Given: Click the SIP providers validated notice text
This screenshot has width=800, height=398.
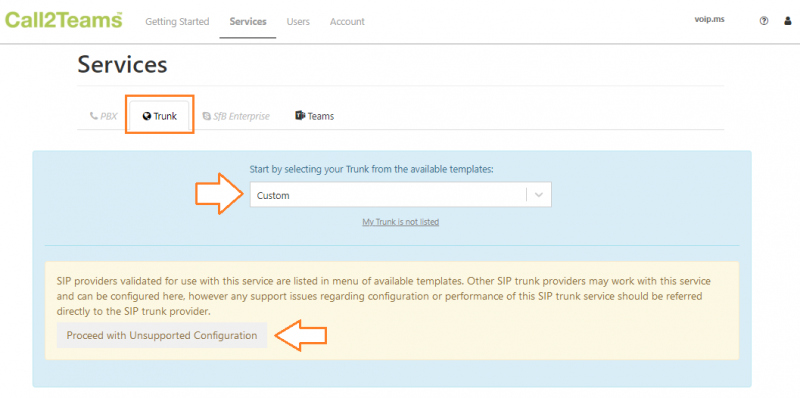Looking at the screenshot, I should tap(383, 296).
